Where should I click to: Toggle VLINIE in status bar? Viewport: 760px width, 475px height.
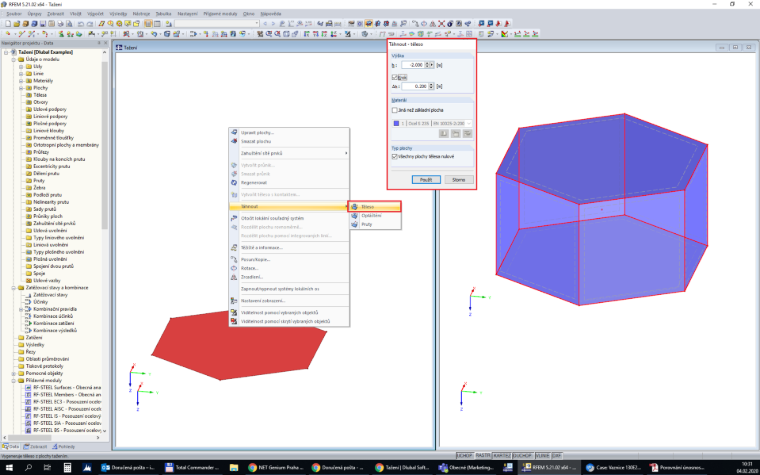542,456
